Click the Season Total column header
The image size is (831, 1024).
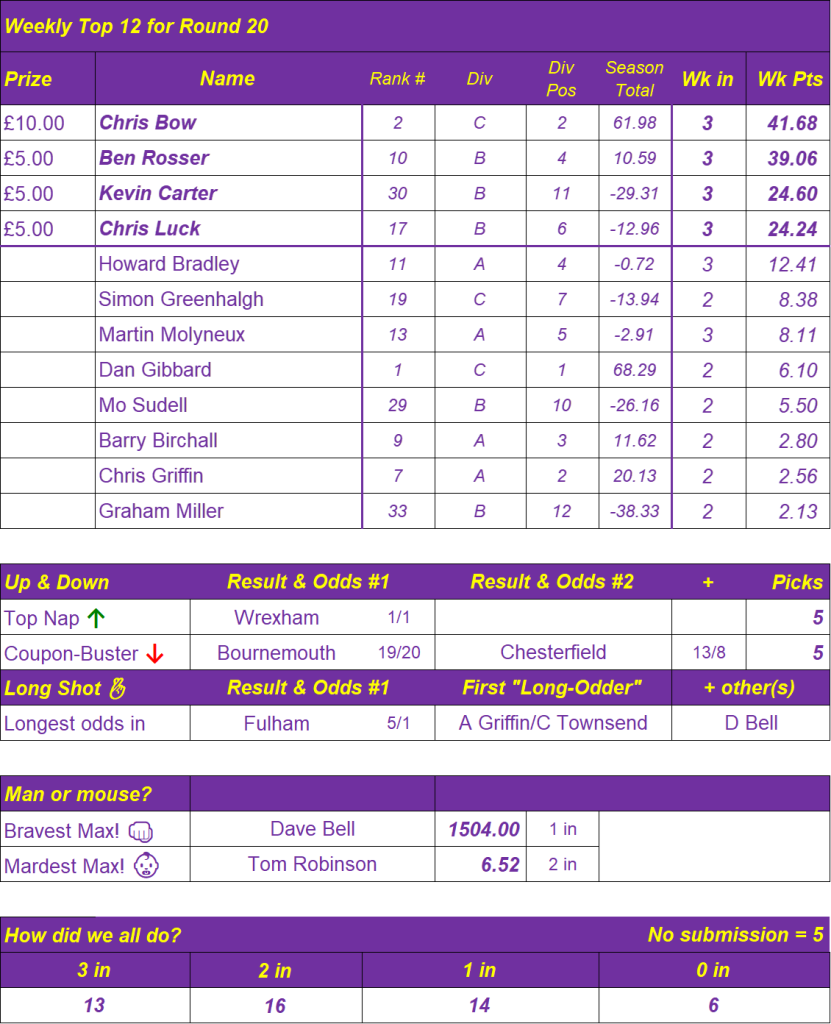tap(634, 79)
